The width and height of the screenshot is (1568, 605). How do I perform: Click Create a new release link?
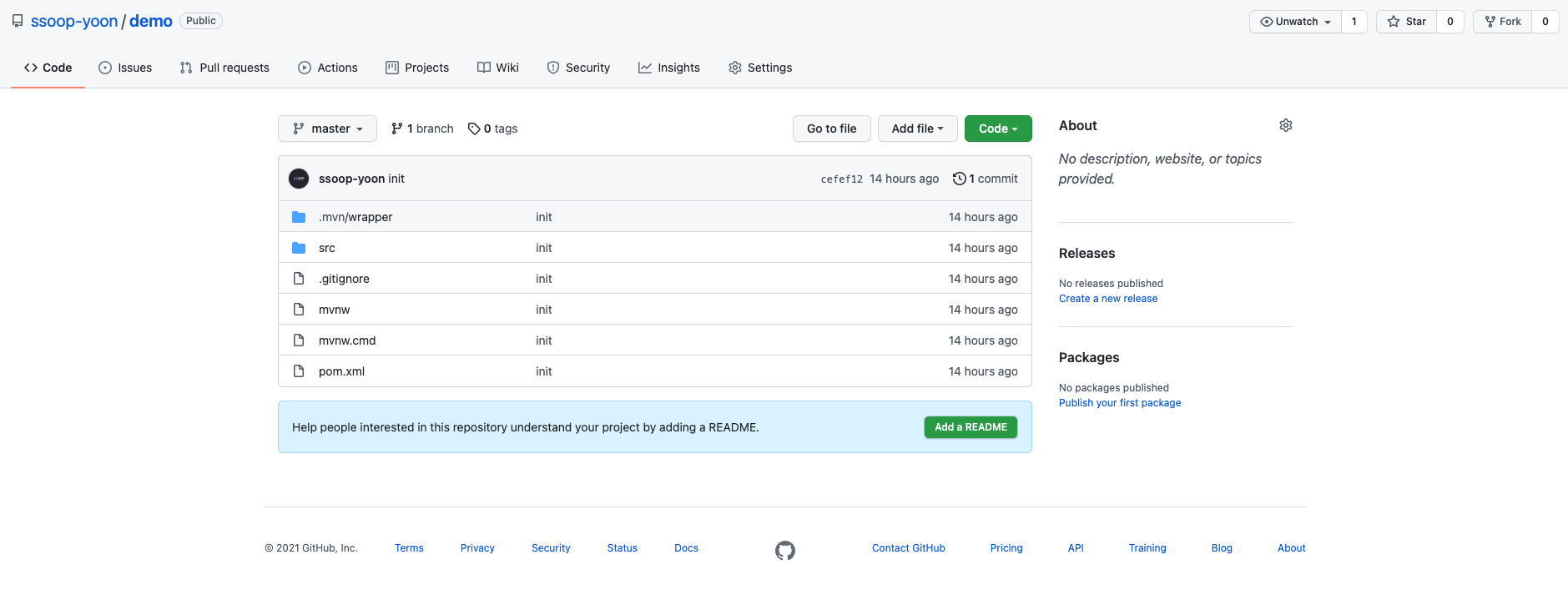1108,299
